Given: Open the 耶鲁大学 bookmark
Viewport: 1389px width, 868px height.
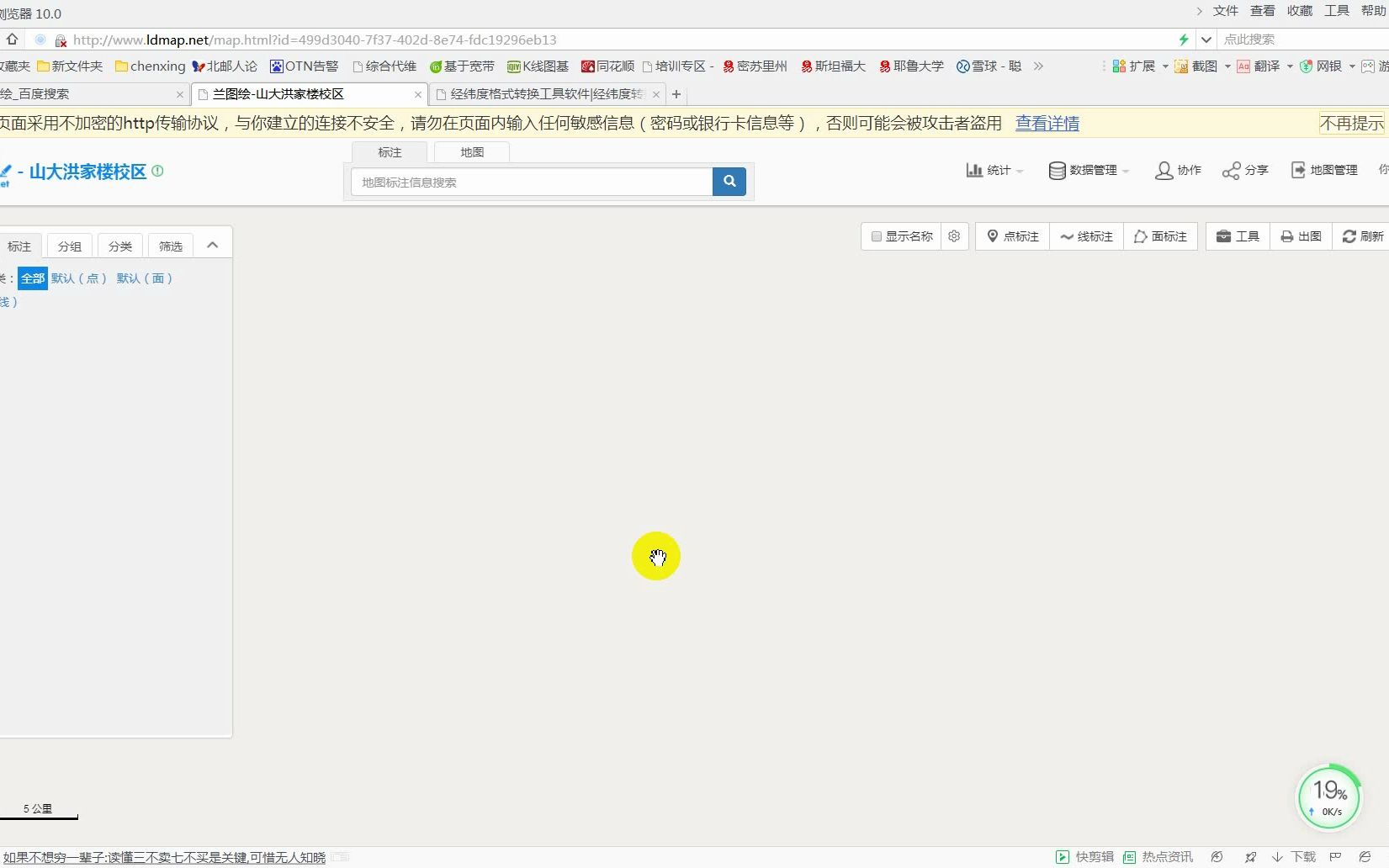Looking at the screenshot, I should pyautogui.click(x=911, y=66).
